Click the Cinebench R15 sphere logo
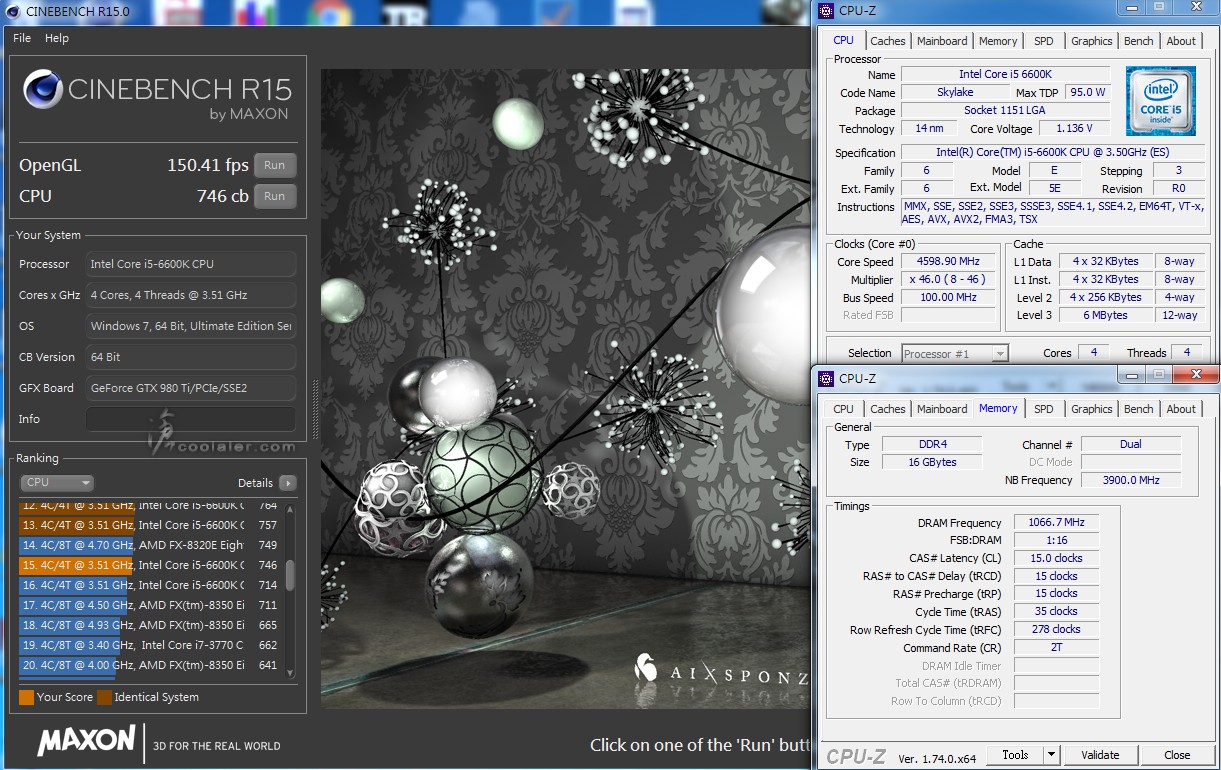Image resolution: width=1221 pixels, height=770 pixels. (42, 89)
